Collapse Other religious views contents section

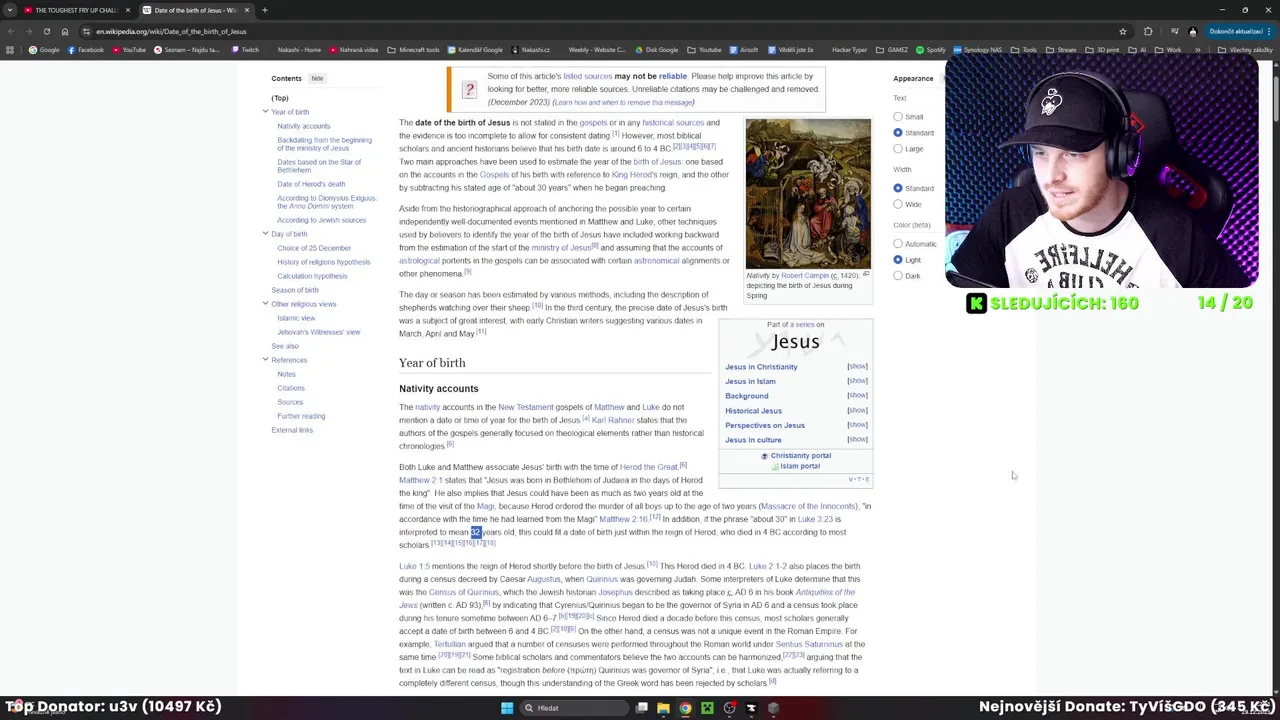click(265, 304)
